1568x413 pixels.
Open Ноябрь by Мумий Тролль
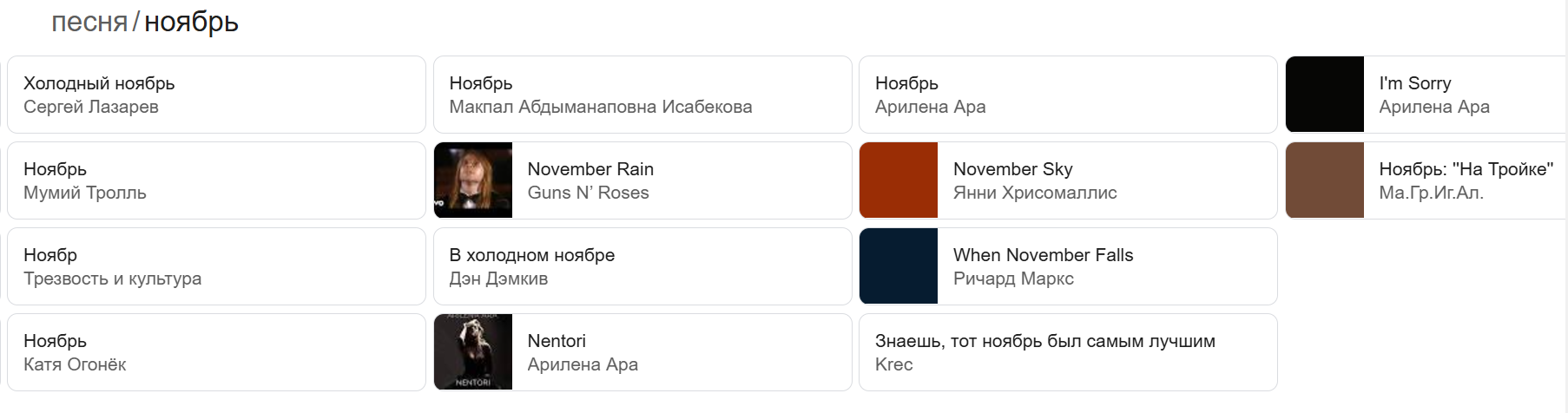216,180
